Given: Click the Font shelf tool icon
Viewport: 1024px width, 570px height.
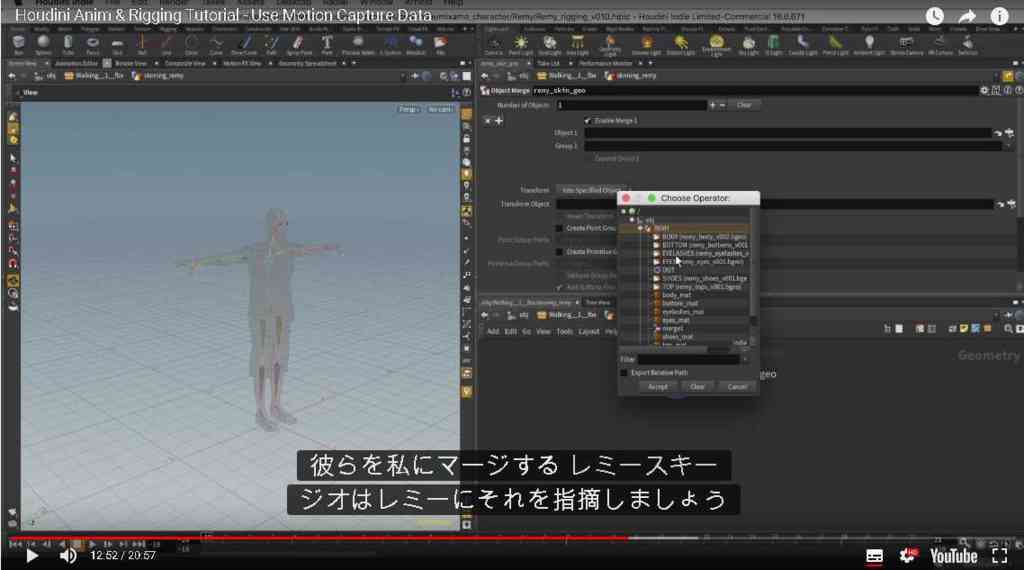Looking at the screenshot, I should tap(327, 44).
